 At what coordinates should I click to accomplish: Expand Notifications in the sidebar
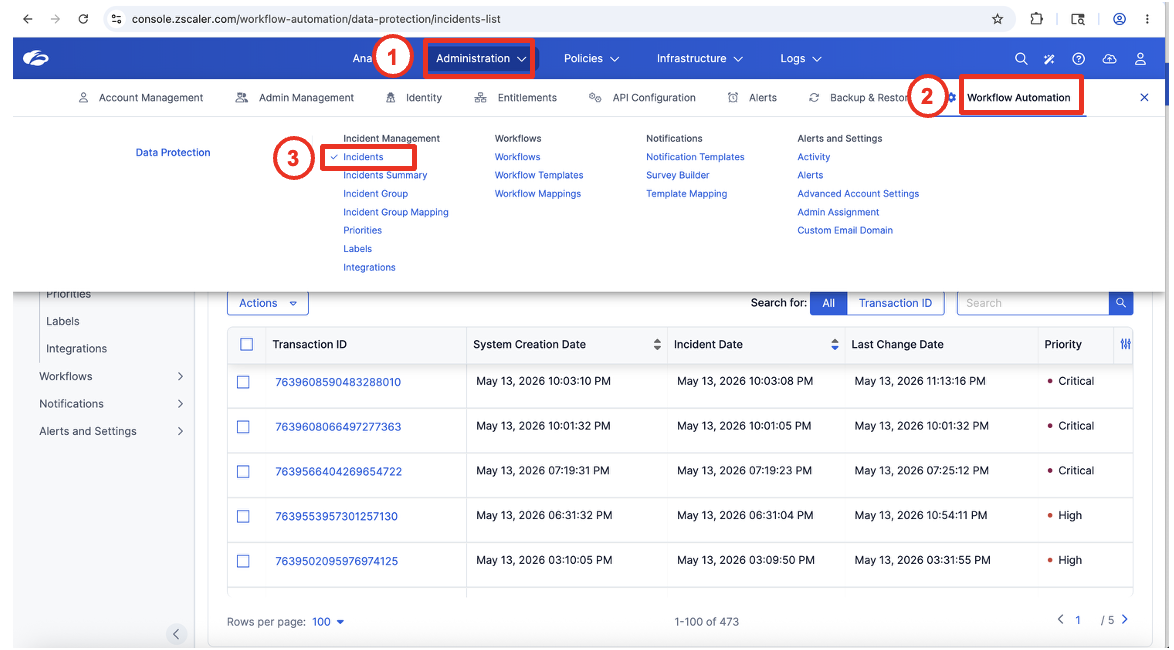tap(111, 404)
